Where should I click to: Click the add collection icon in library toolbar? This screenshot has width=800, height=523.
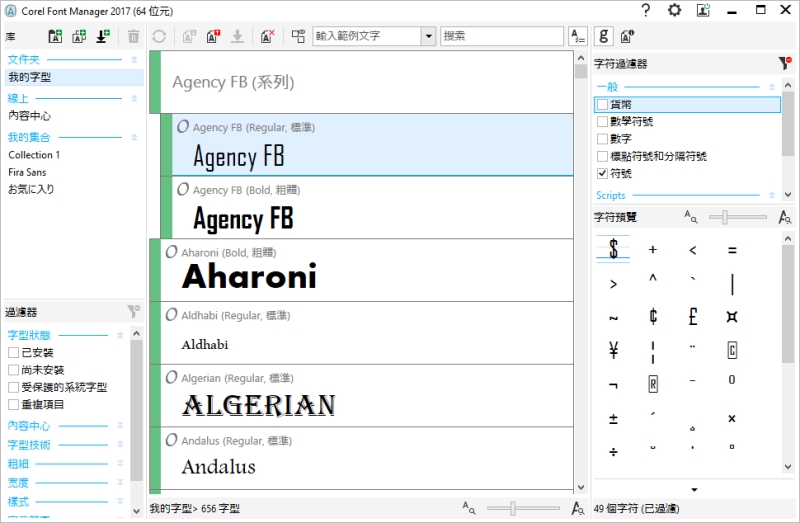pos(79,36)
